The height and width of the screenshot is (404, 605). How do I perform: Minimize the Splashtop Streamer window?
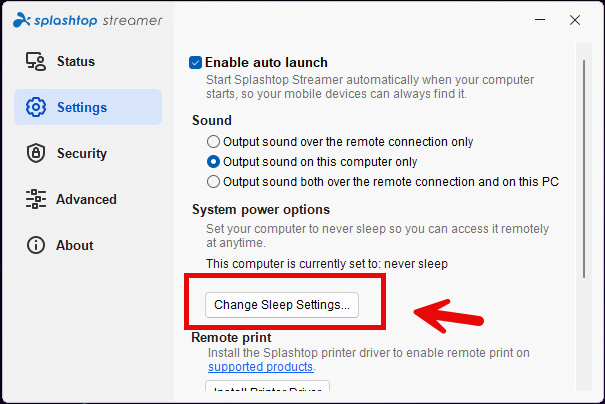(529, 20)
